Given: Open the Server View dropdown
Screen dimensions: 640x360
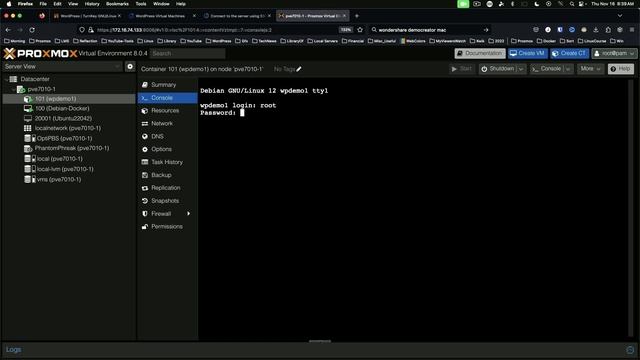Looking at the screenshot, I should [x=63, y=67].
